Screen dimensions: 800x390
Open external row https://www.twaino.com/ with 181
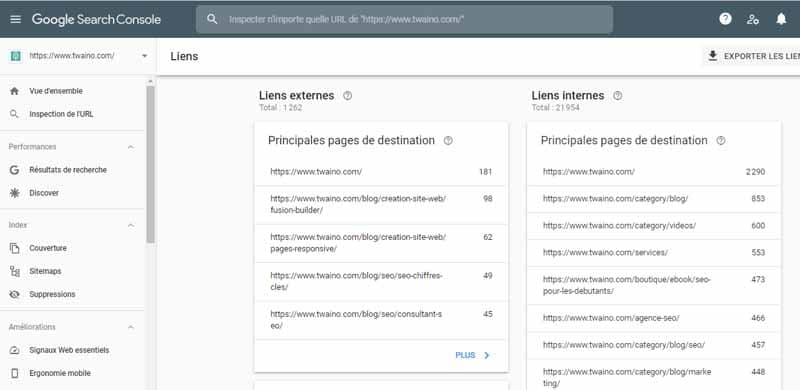(381, 172)
